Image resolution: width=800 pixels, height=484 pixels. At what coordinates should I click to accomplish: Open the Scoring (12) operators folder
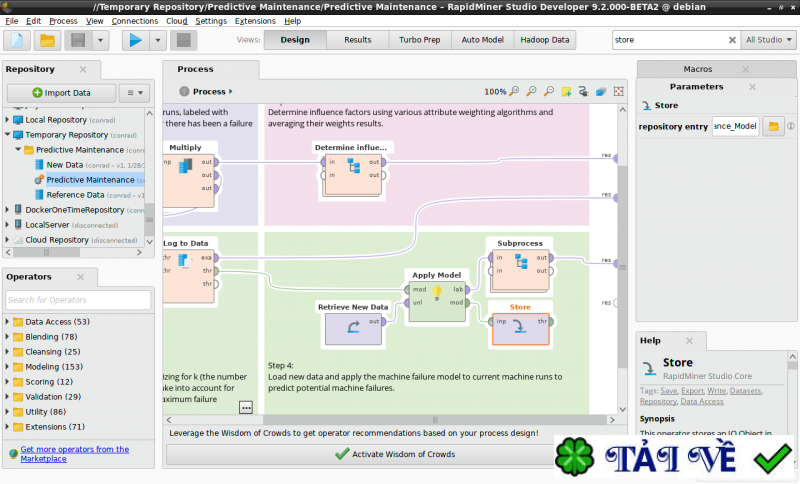tap(49, 381)
